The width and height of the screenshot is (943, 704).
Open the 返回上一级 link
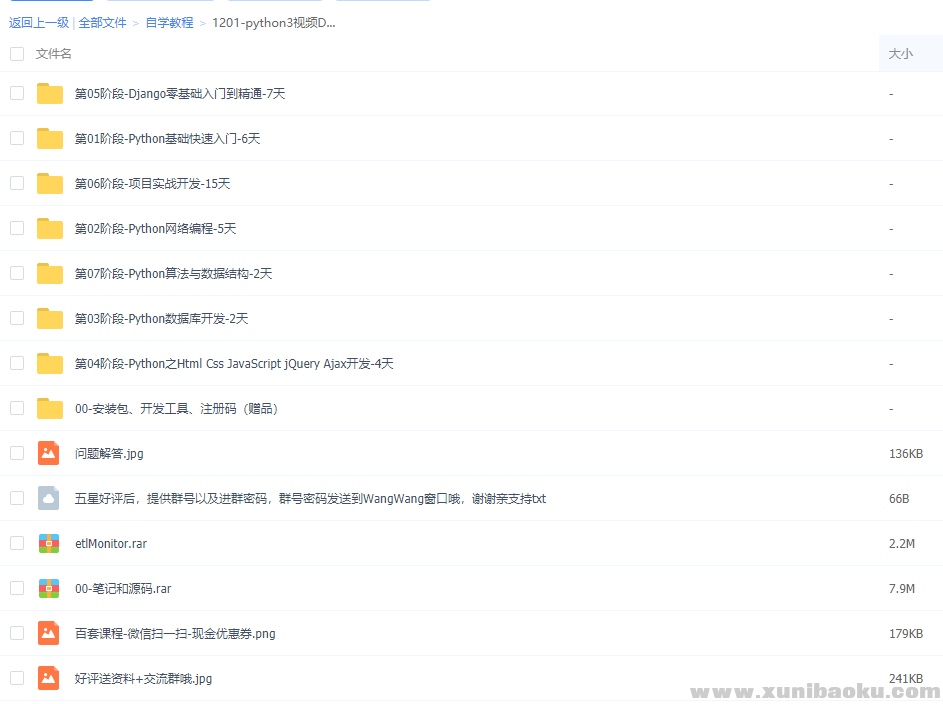[40, 22]
